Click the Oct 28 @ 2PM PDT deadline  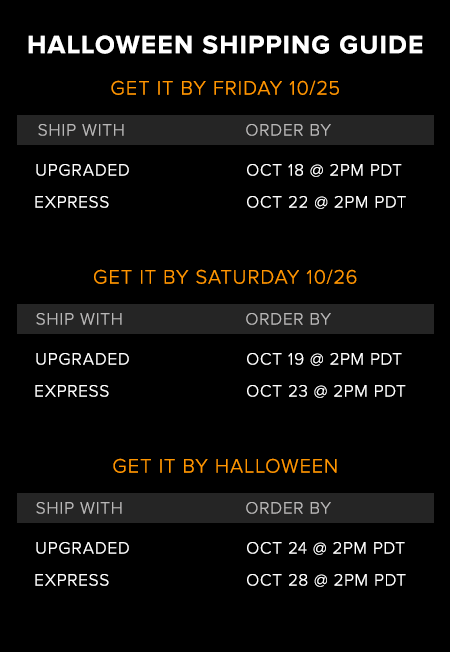(x=326, y=580)
